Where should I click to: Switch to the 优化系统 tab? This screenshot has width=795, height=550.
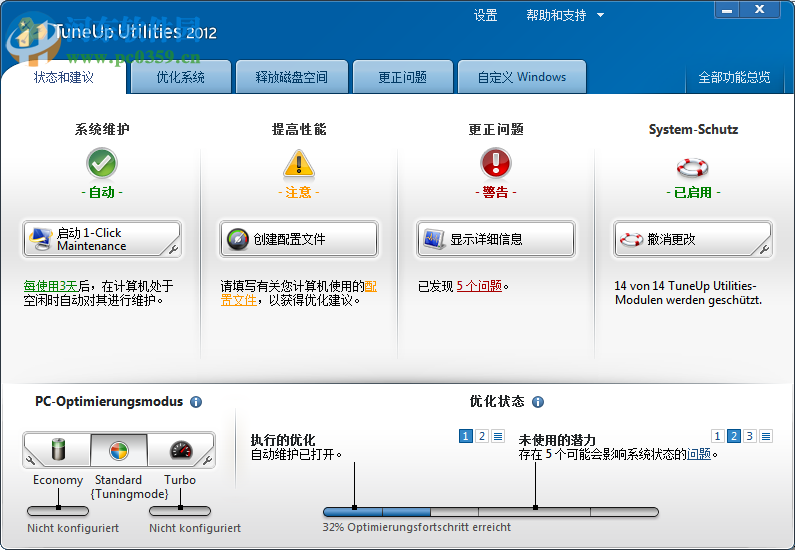click(180, 77)
